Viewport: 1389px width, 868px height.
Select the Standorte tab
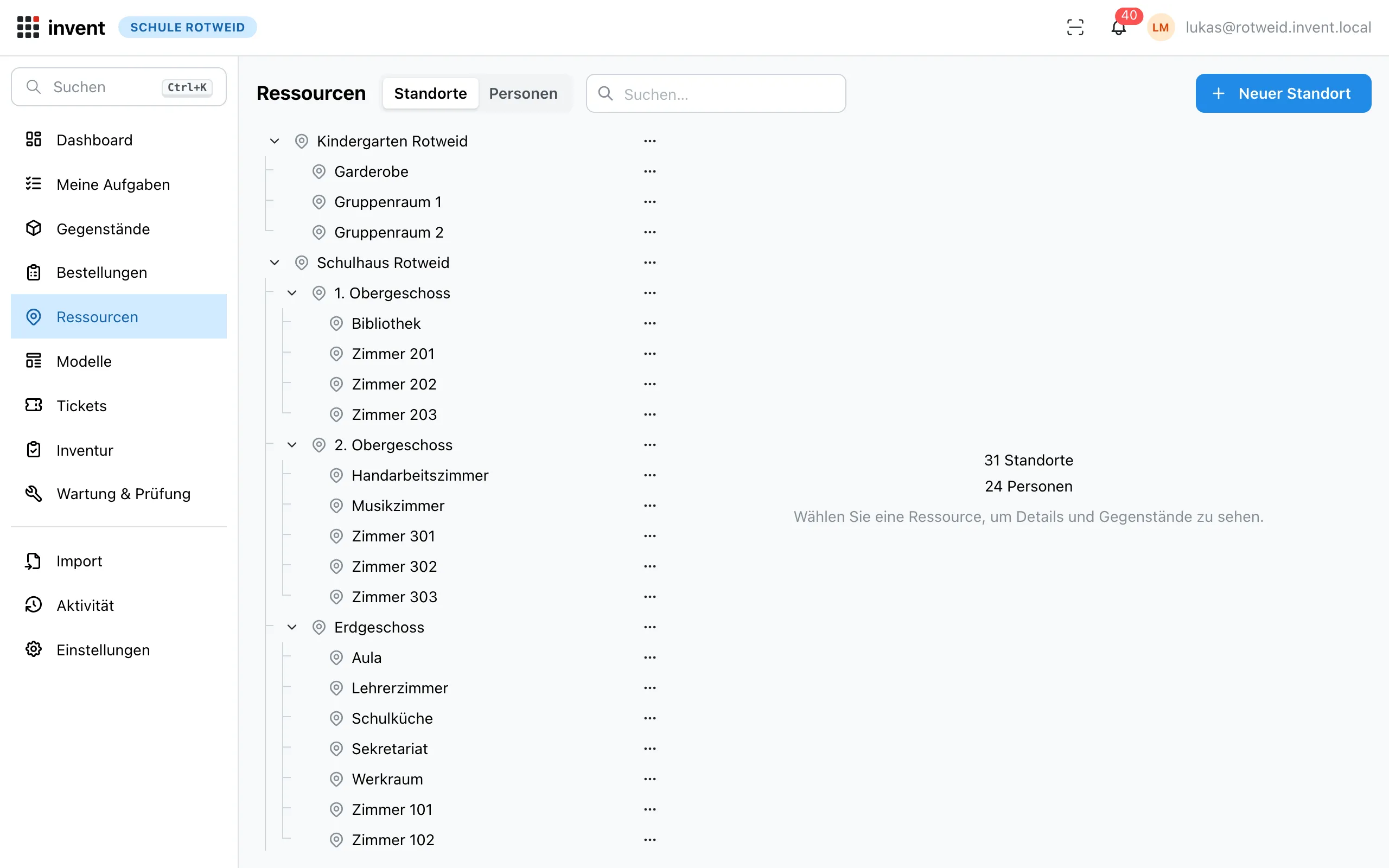[430, 93]
